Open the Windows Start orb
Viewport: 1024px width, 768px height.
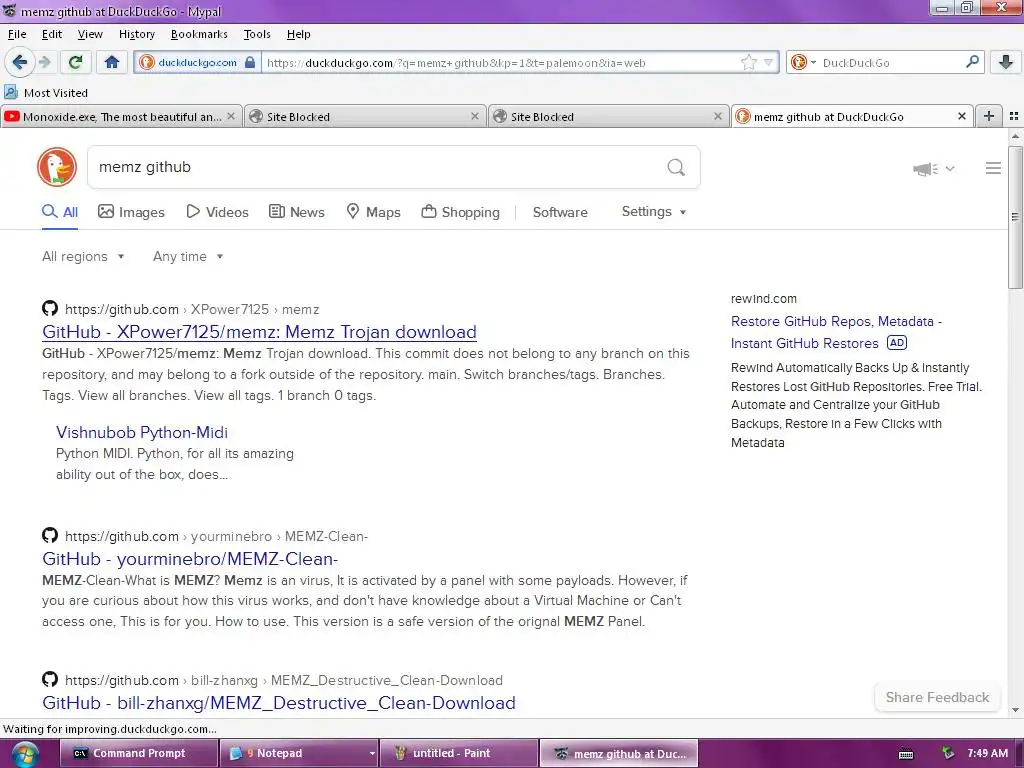24,754
